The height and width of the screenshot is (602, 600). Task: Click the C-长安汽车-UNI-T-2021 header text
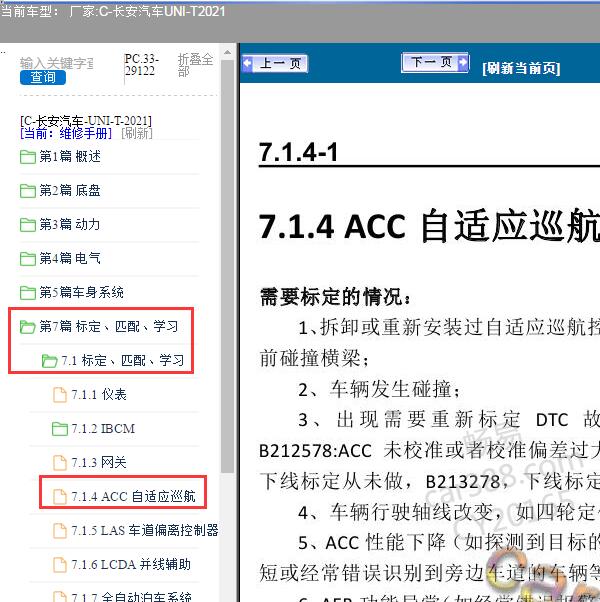(86, 121)
